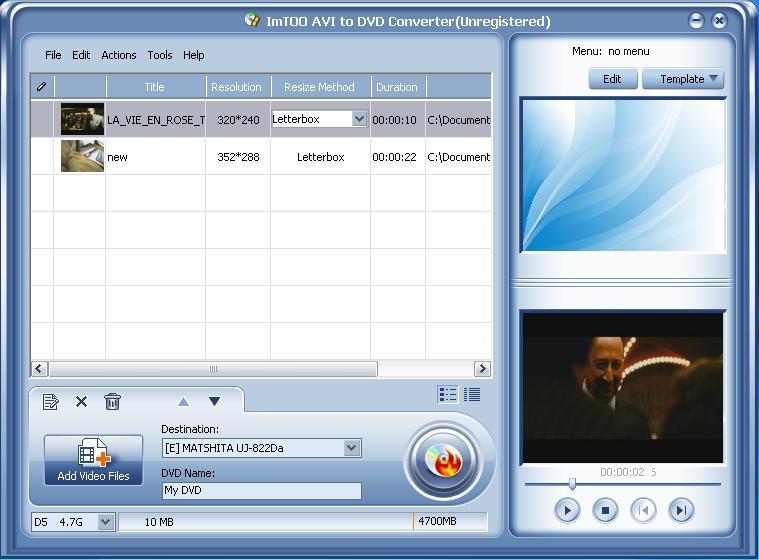This screenshot has width=759, height=560.
Task: Click the DVD Name input field
Action: (261, 490)
